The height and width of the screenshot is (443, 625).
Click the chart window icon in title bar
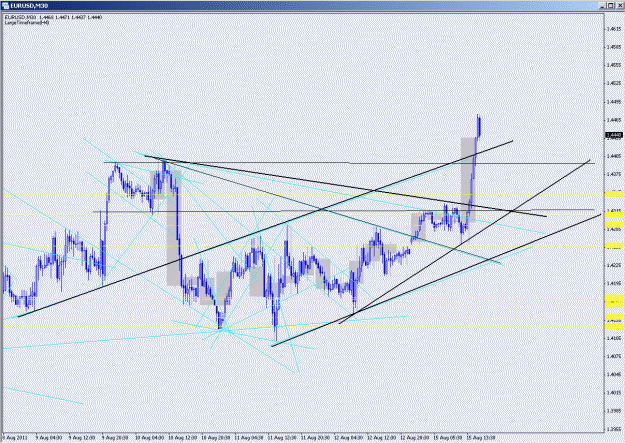tap(5, 6)
